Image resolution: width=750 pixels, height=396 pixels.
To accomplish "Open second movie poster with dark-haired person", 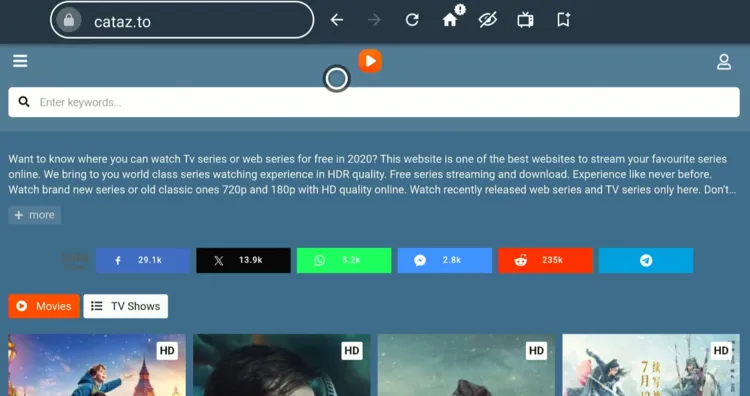I will (x=282, y=365).
